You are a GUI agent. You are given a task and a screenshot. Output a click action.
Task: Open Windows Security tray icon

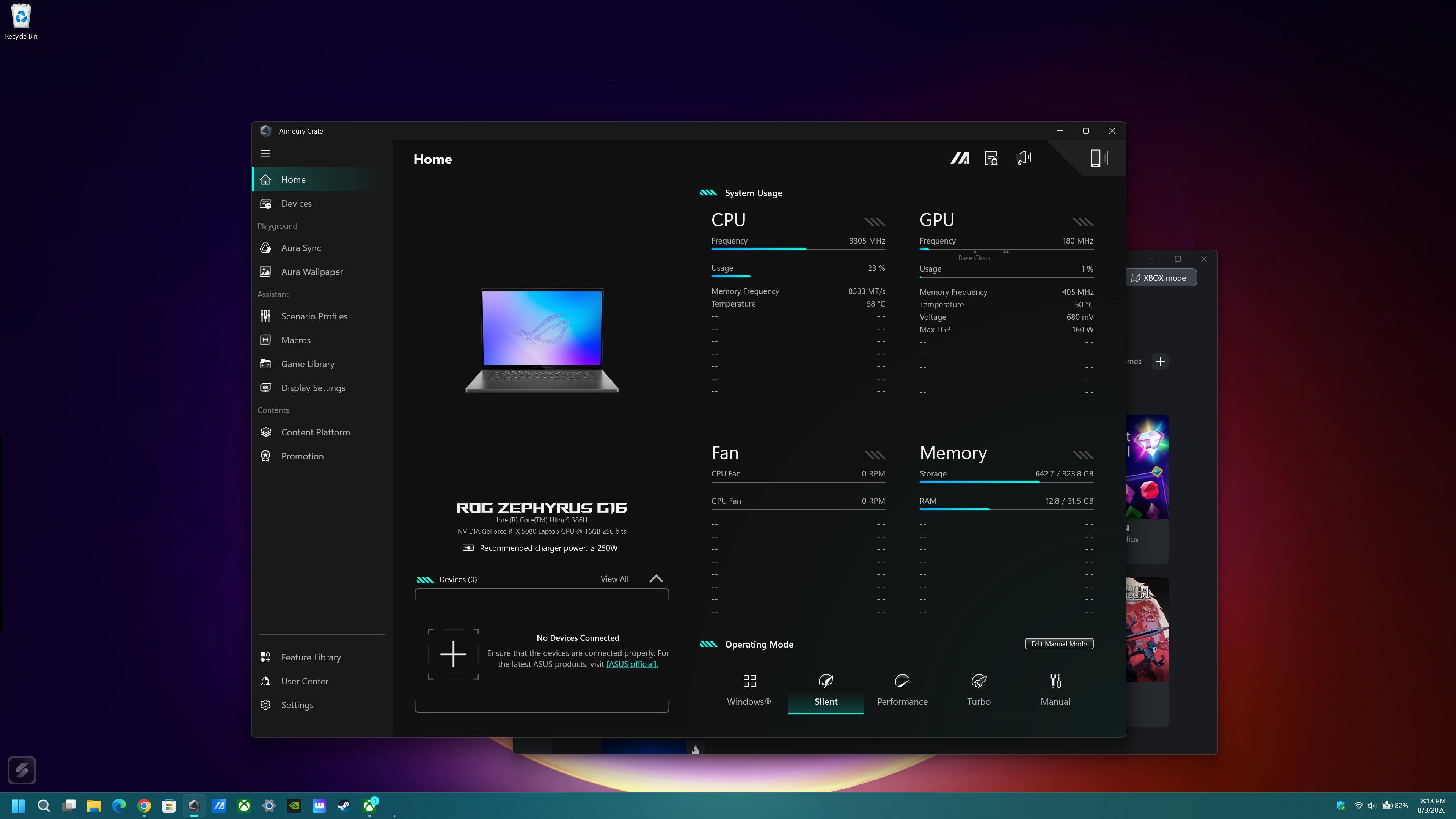tap(1340, 805)
